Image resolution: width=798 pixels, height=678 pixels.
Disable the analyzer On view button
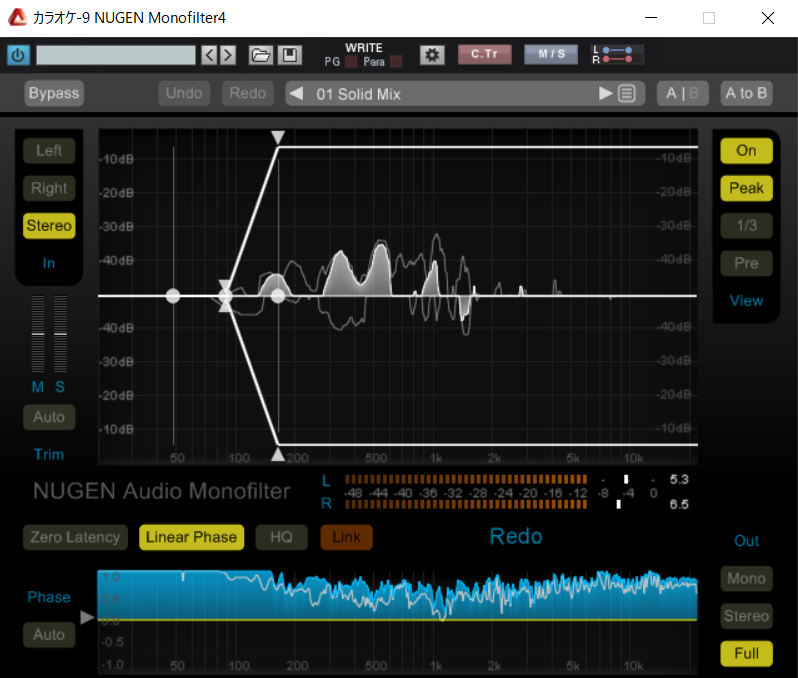pos(746,150)
